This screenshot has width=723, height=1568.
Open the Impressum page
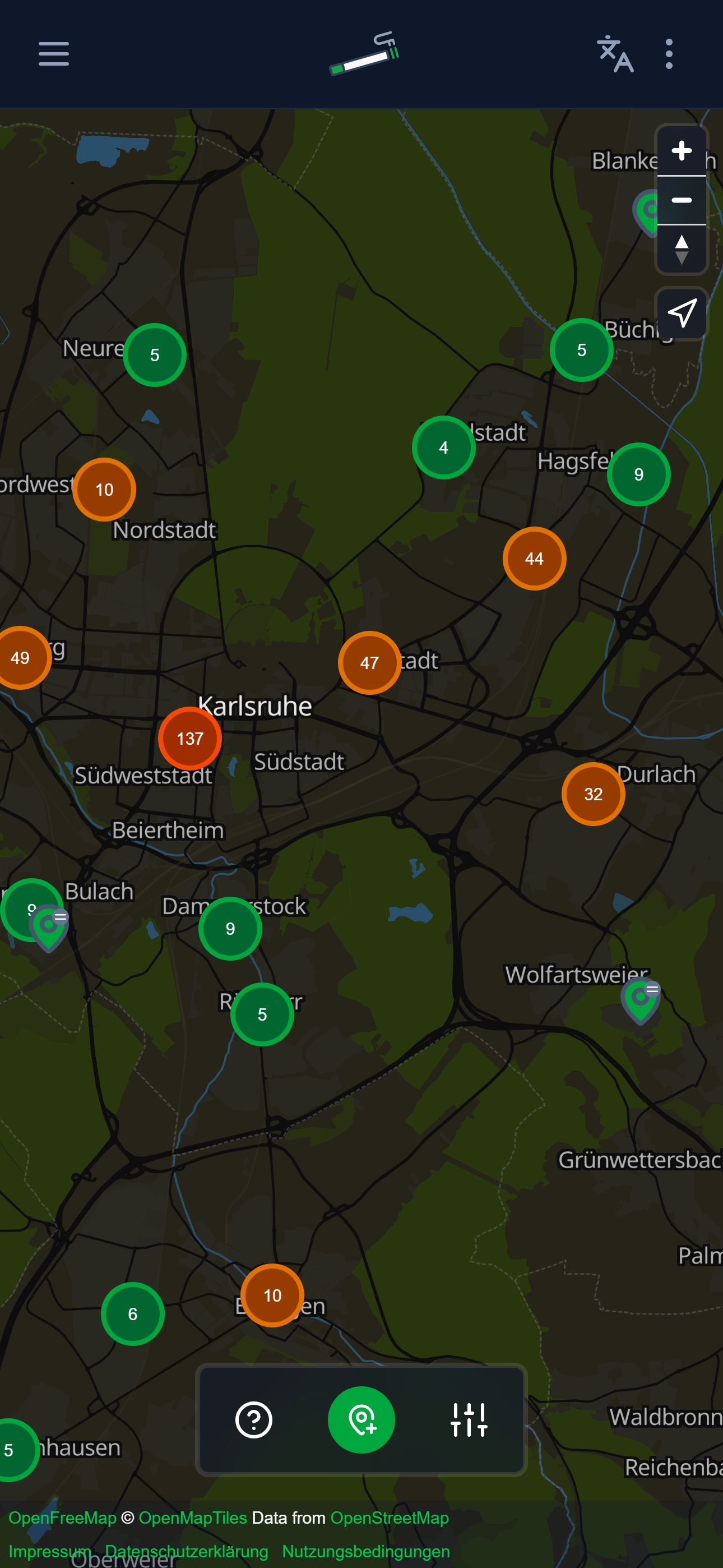click(50, 1552)
